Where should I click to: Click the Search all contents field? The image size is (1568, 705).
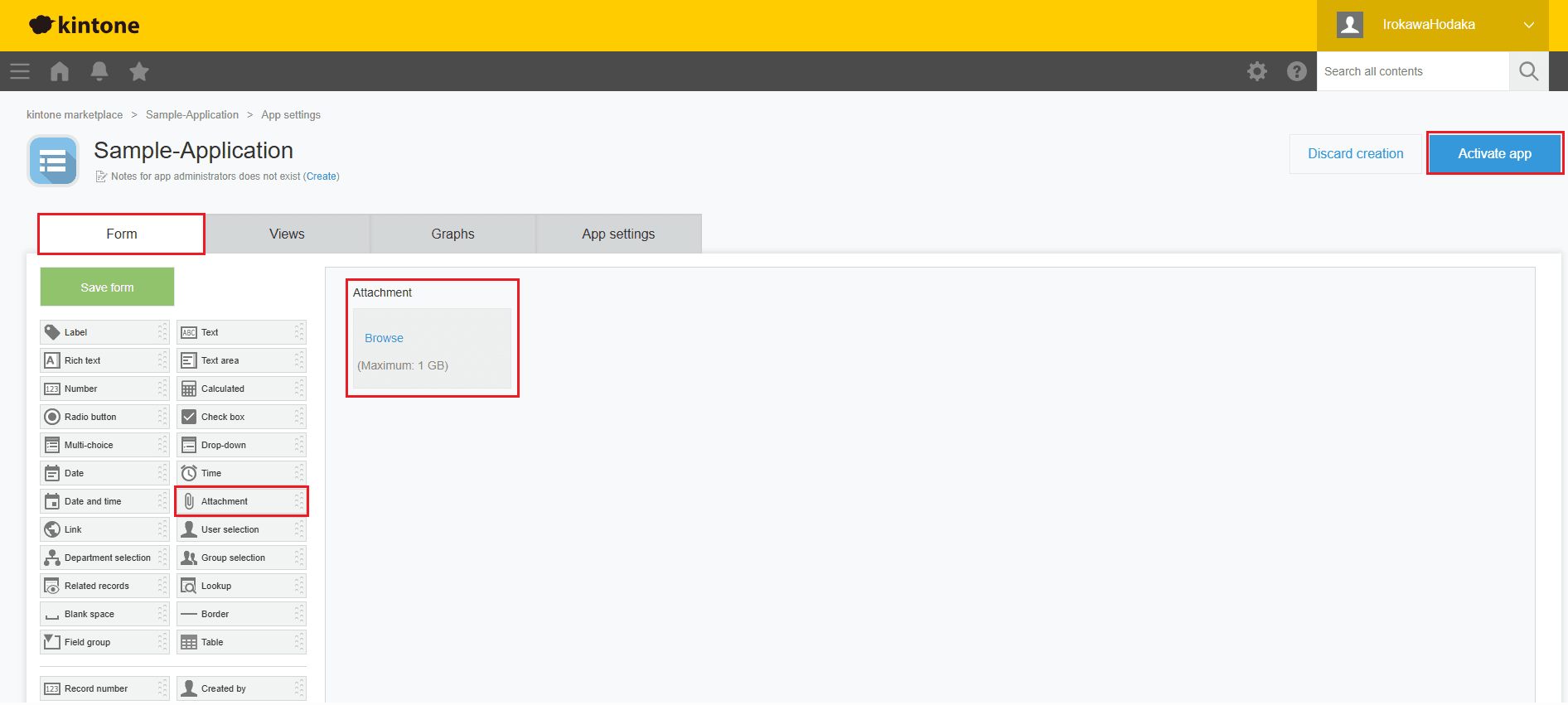(1412, 71)
